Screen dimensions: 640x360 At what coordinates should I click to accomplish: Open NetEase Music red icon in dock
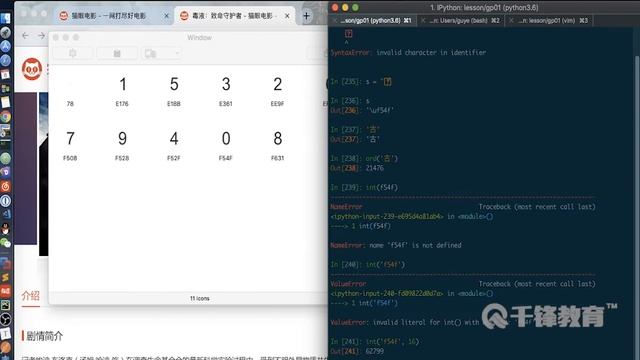pos(5,187)
